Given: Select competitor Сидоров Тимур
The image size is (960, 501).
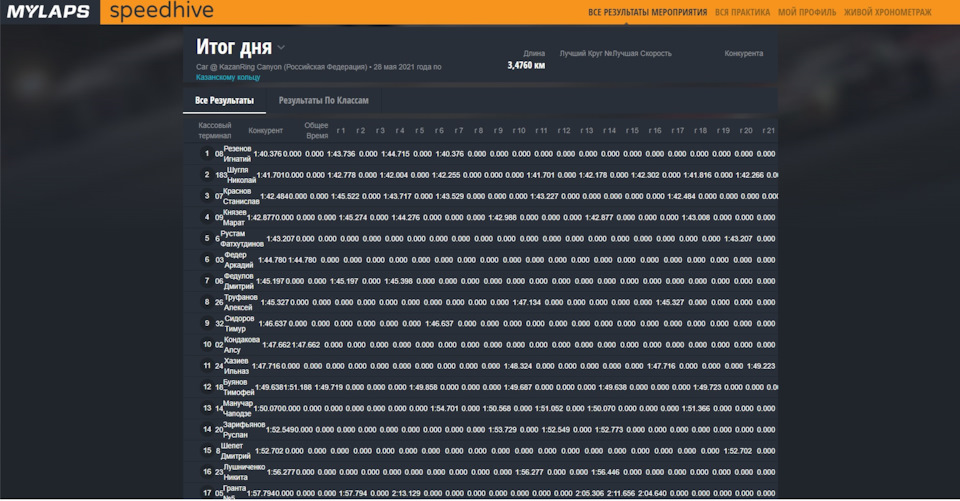Looking at the screenshot, I should pyautogui.click(x=239, y=323).
